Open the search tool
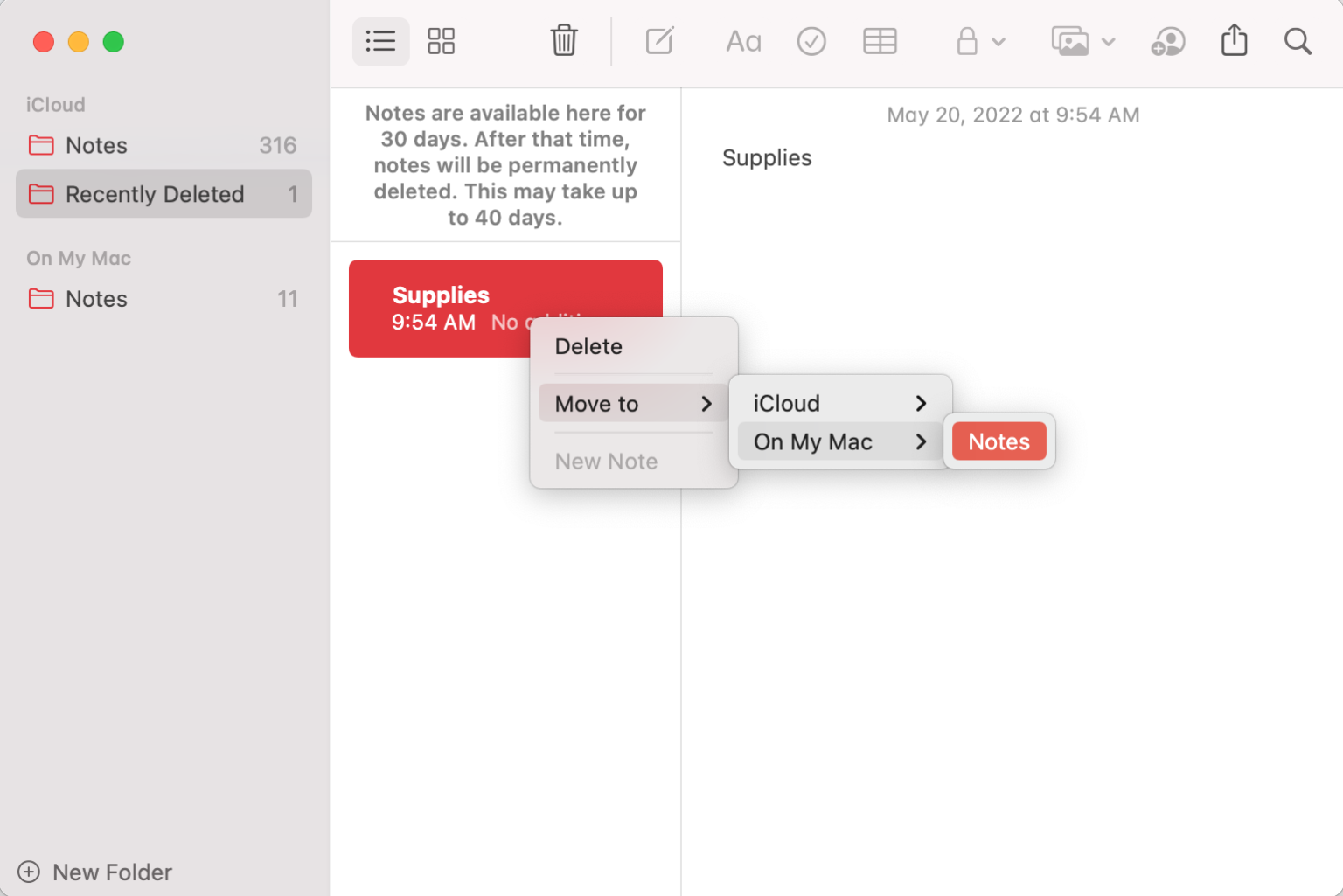 pyautogui.click(x=1298, y=41)
